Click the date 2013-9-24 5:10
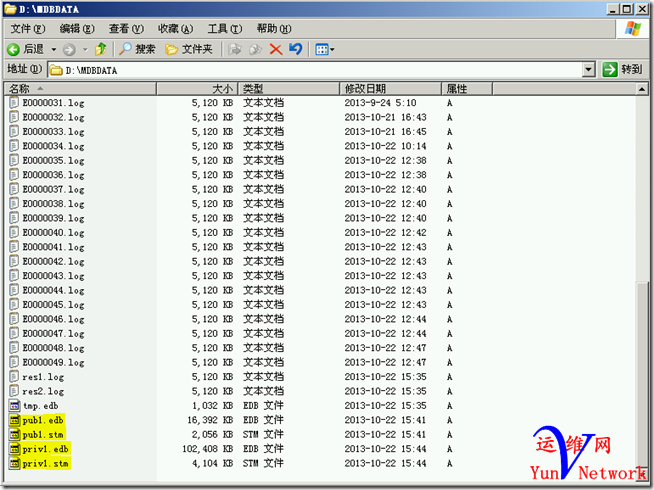Viewport: 654px width, 490px height. coord(380,103)
